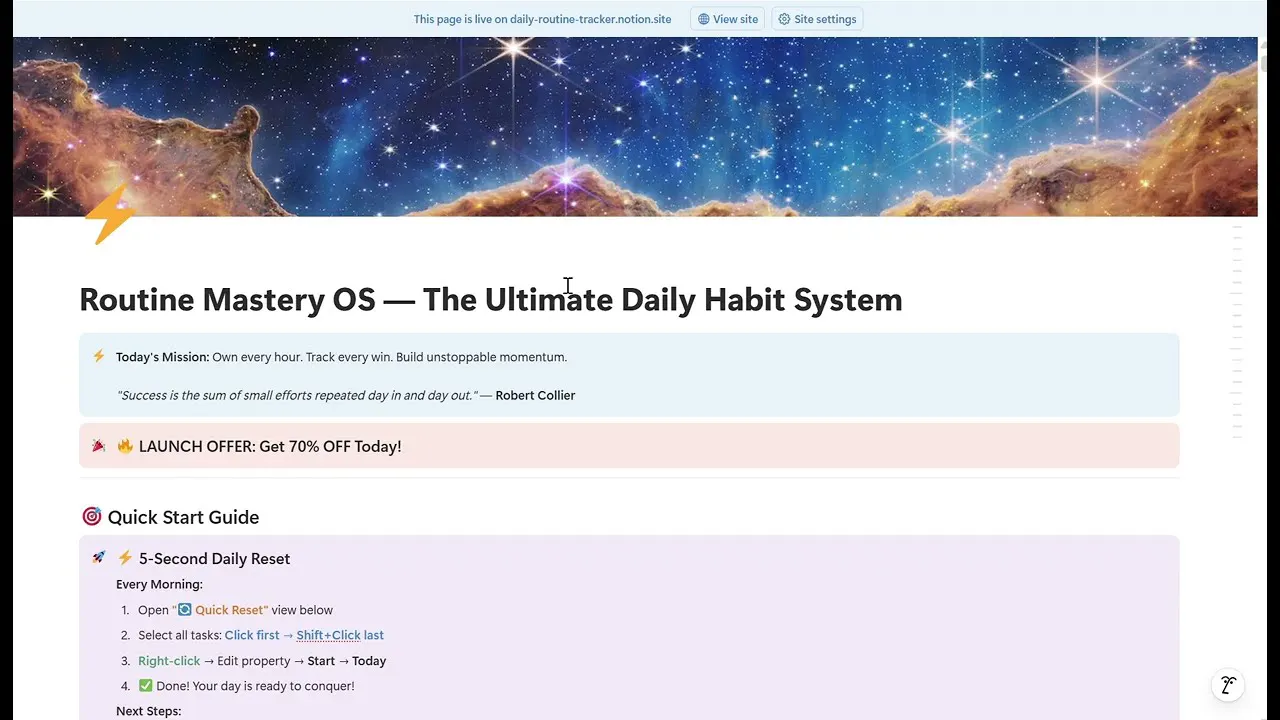Open the help assistant button at bottom right

tap(1228, 685)
